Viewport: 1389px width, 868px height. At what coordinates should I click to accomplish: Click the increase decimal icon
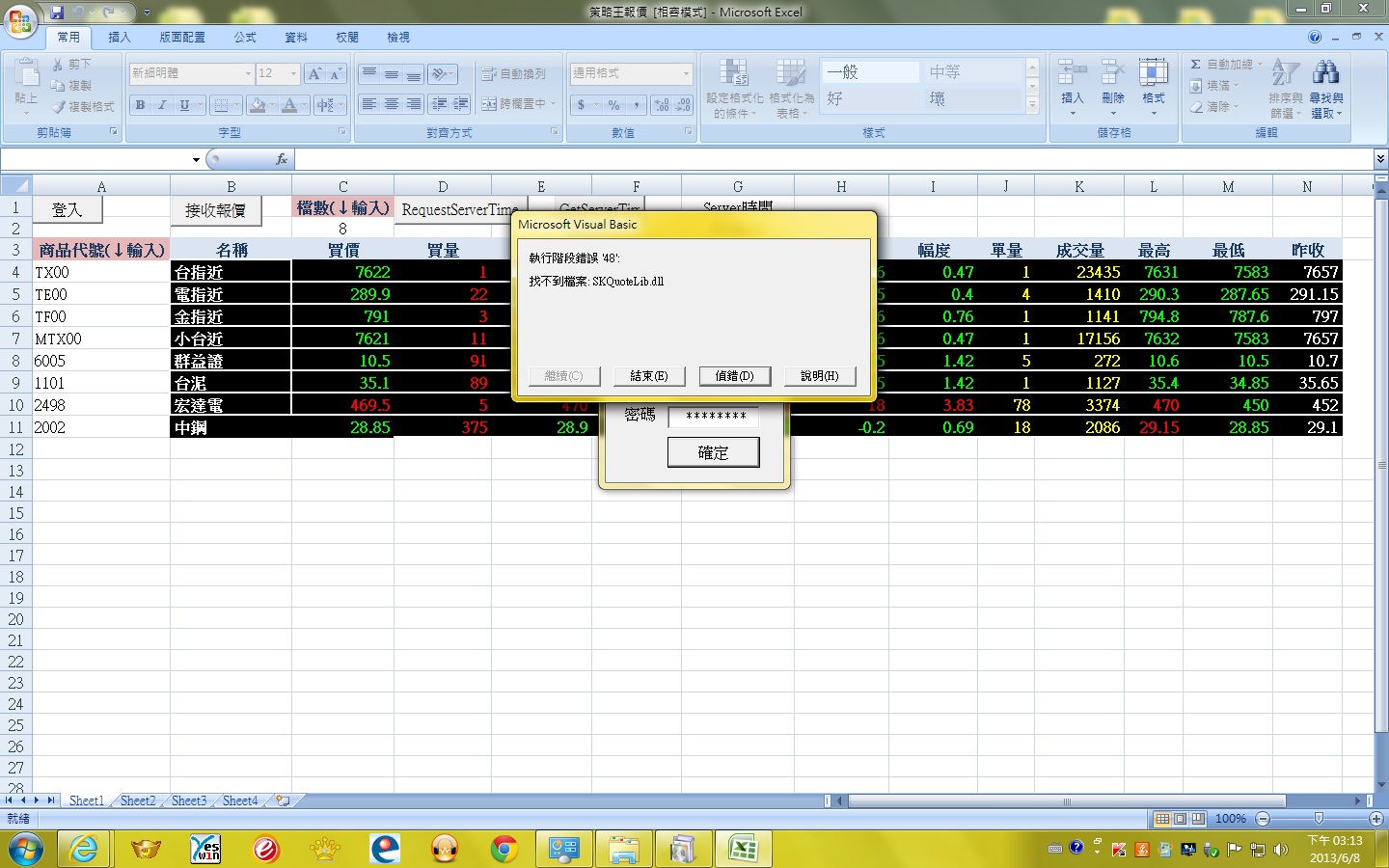click(662, 104)
